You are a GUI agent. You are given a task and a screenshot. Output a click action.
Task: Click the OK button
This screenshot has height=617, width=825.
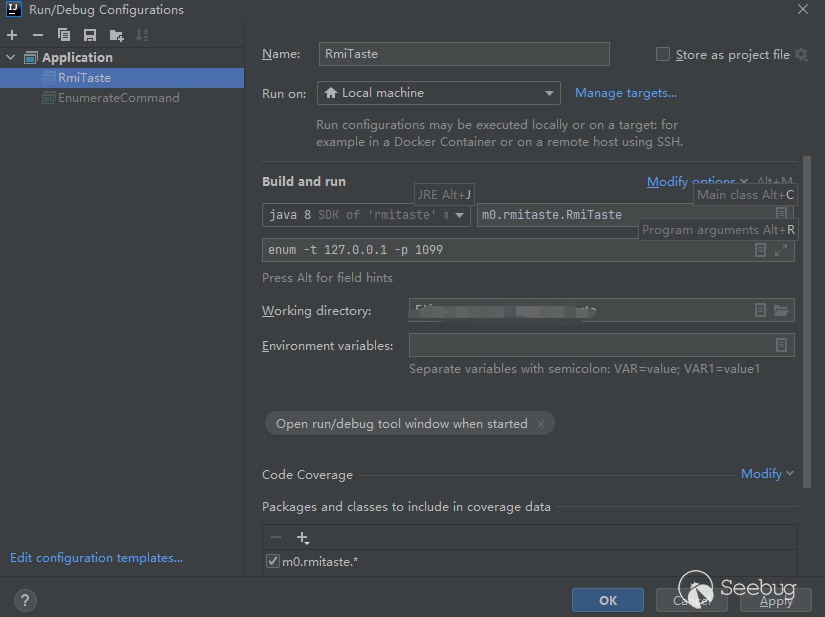click(x=607, y=600)
